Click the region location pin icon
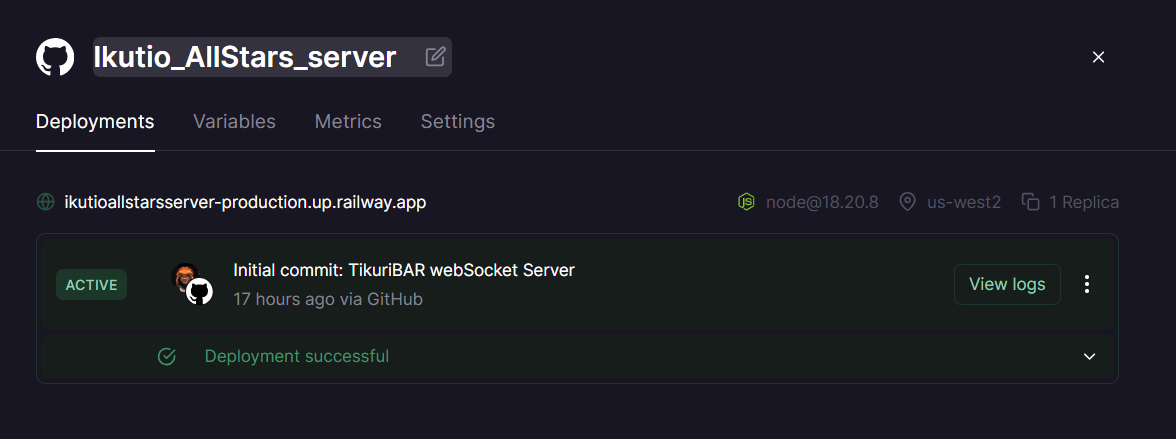This screenshot has height=439, width=1176. pyautogui.click(x=908, y=202)
